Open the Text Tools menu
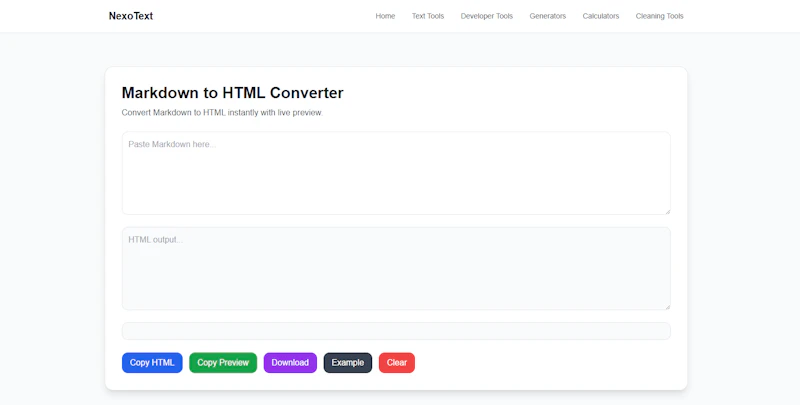Image resolution: width=800 pixels, height=405 pixels. [x=428, y=16]
